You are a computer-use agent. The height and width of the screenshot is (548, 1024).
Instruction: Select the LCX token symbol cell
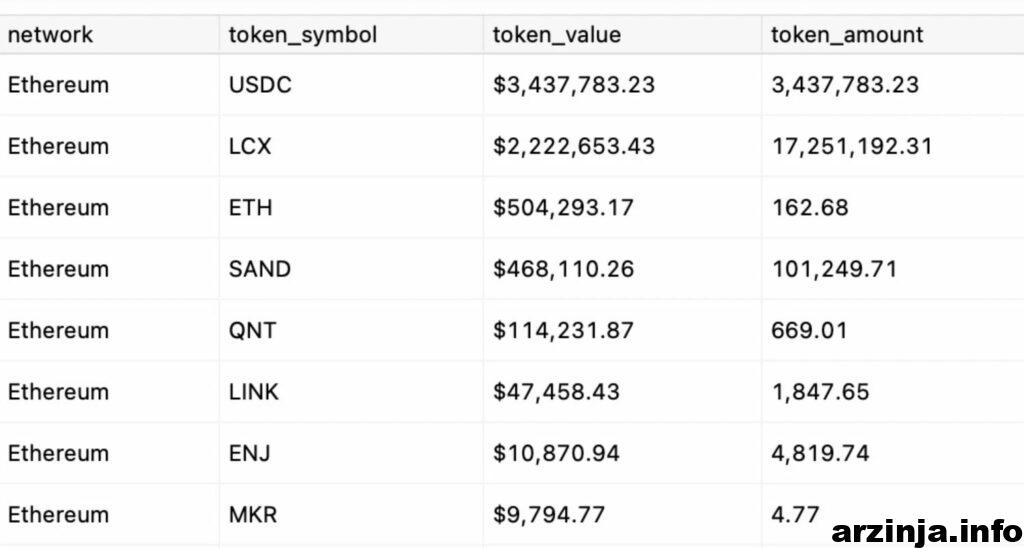(x=351, y=146)
